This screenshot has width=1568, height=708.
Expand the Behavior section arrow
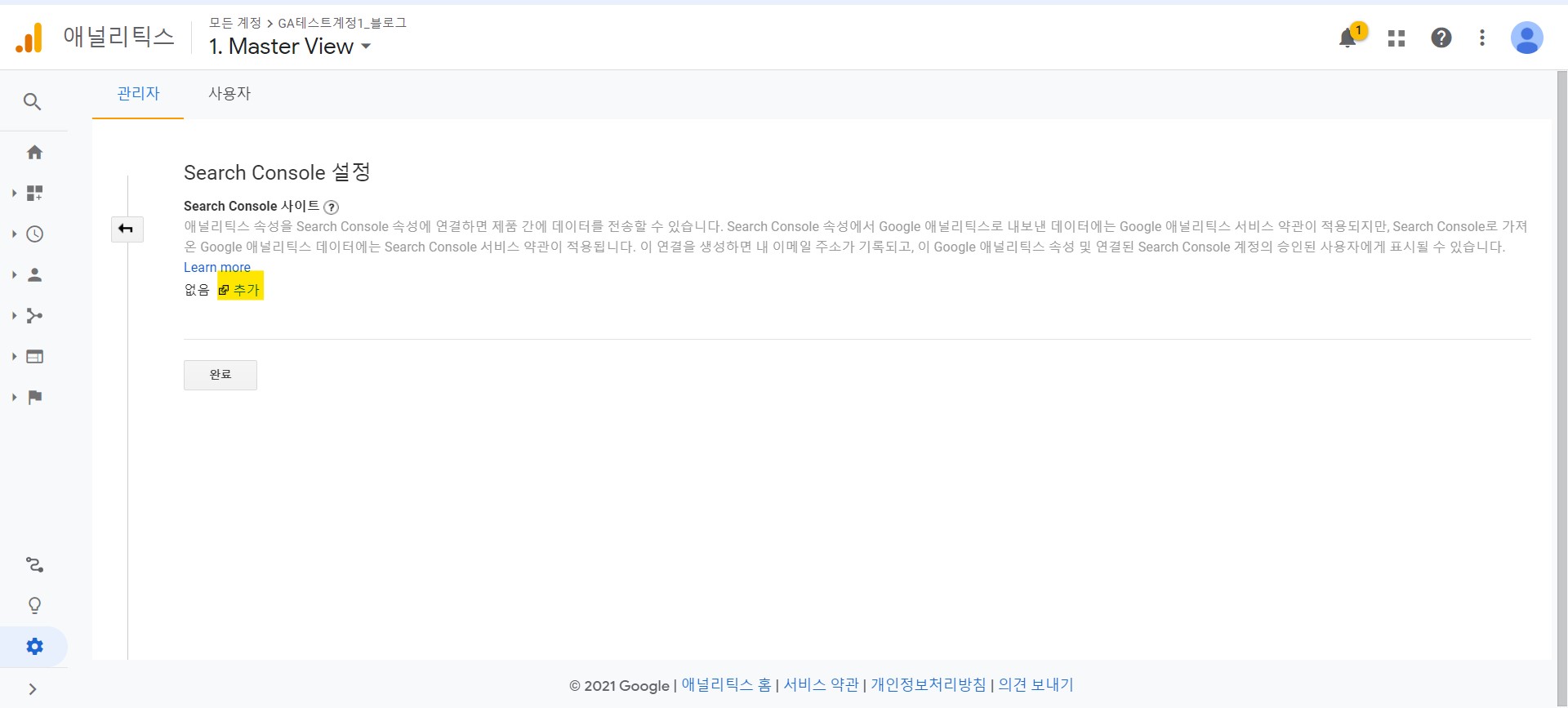(x=14, y=356)
